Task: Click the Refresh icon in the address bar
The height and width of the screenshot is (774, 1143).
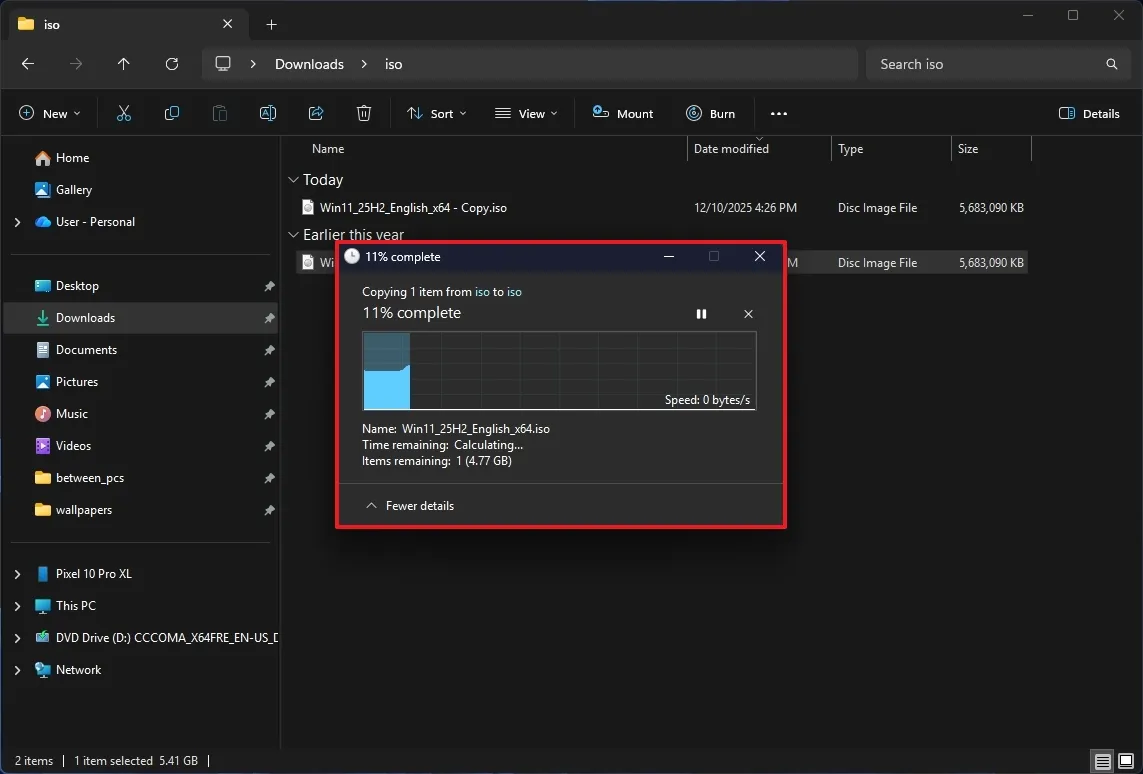Action: coord(171,63)
